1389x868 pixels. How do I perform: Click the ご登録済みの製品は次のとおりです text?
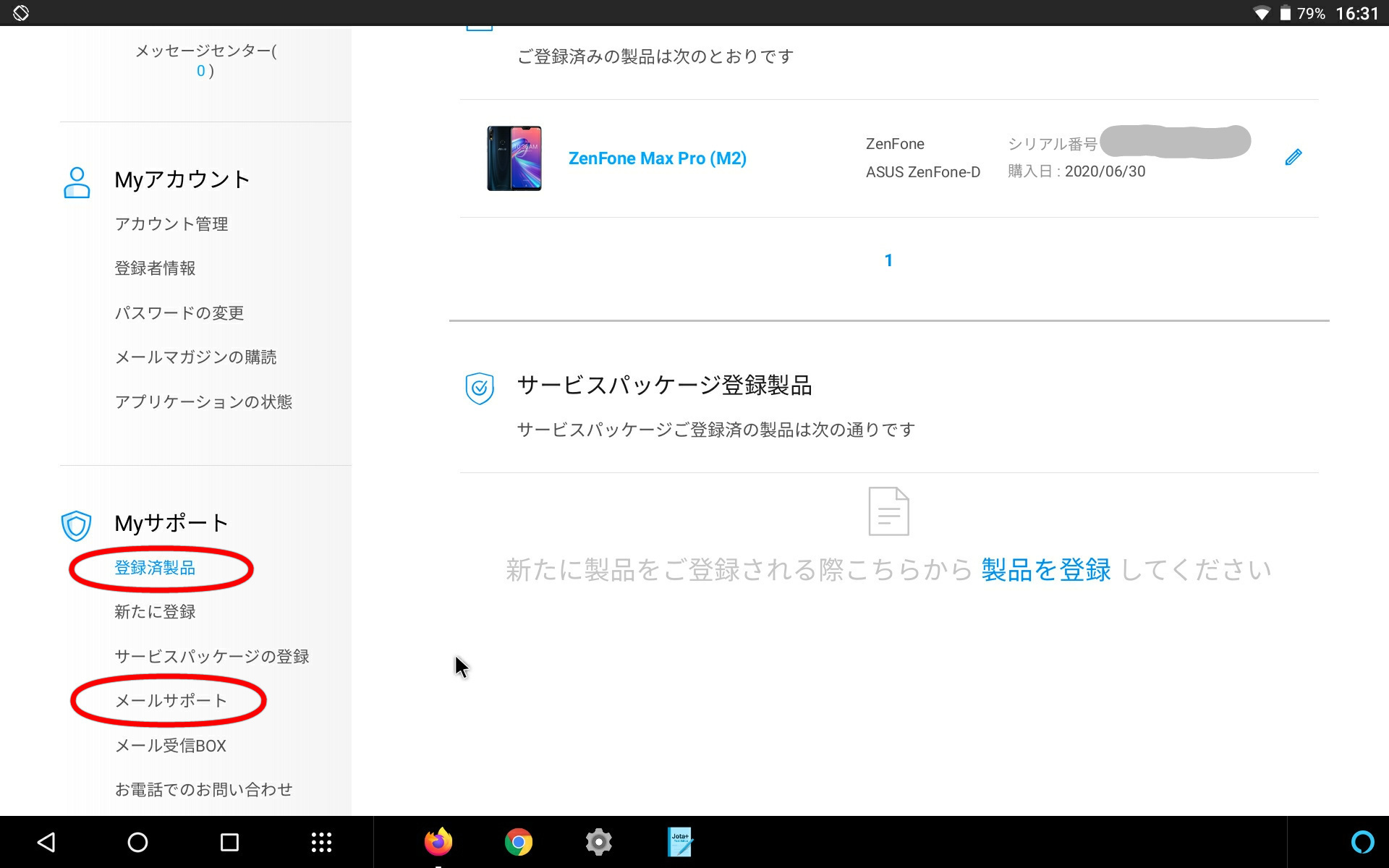pyautogui.click(x=655, y=56)
